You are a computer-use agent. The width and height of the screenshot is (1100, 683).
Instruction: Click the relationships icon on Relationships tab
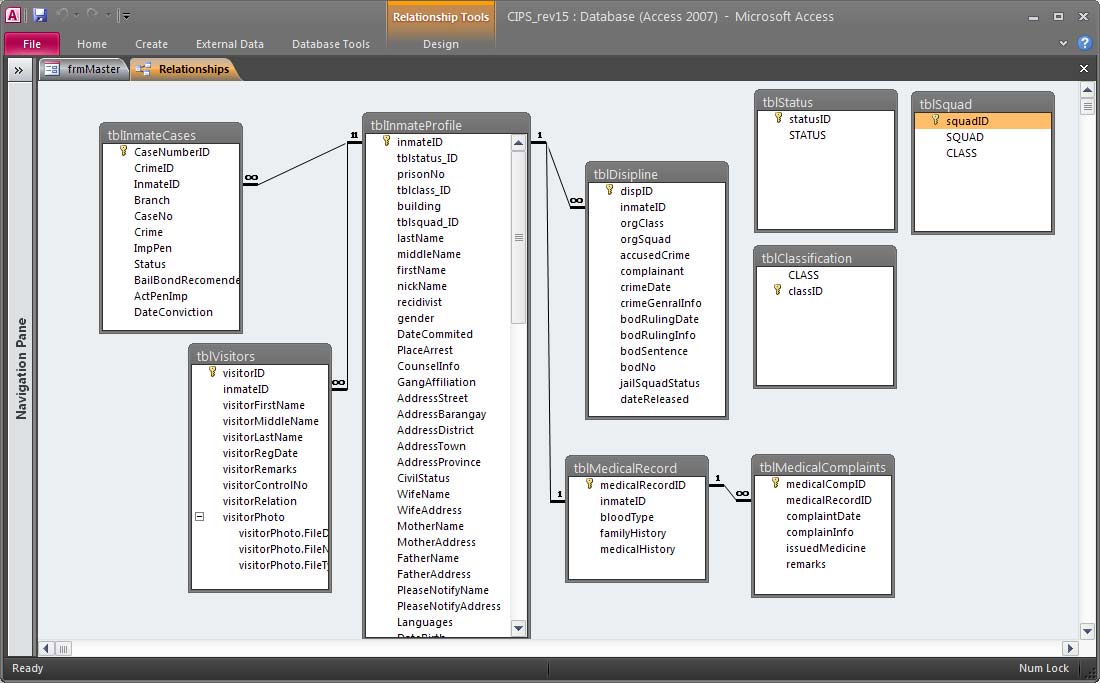(144, 69)
